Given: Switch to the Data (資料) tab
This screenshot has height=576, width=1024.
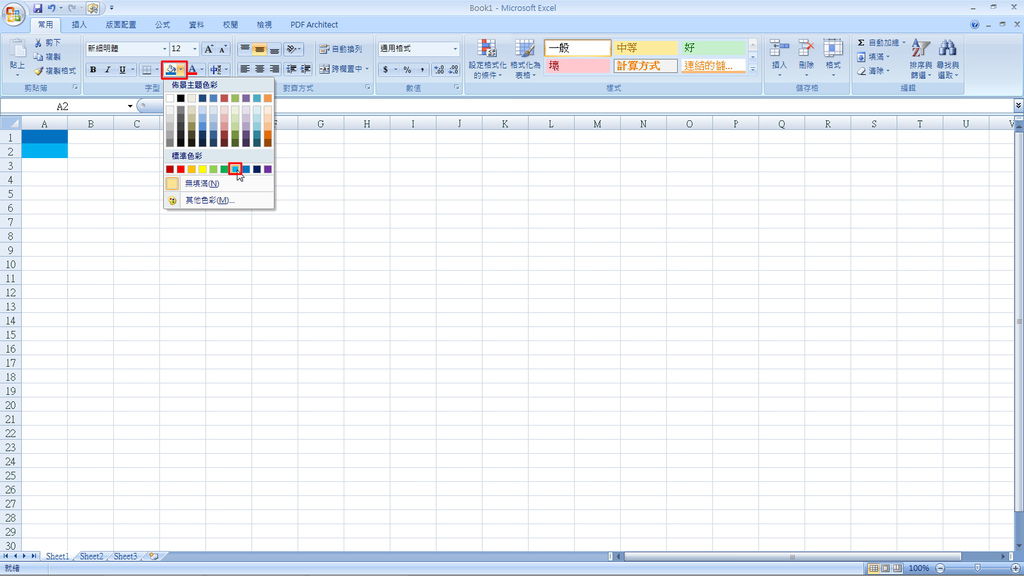Looking at the screenshot, I should coord(197,25).
